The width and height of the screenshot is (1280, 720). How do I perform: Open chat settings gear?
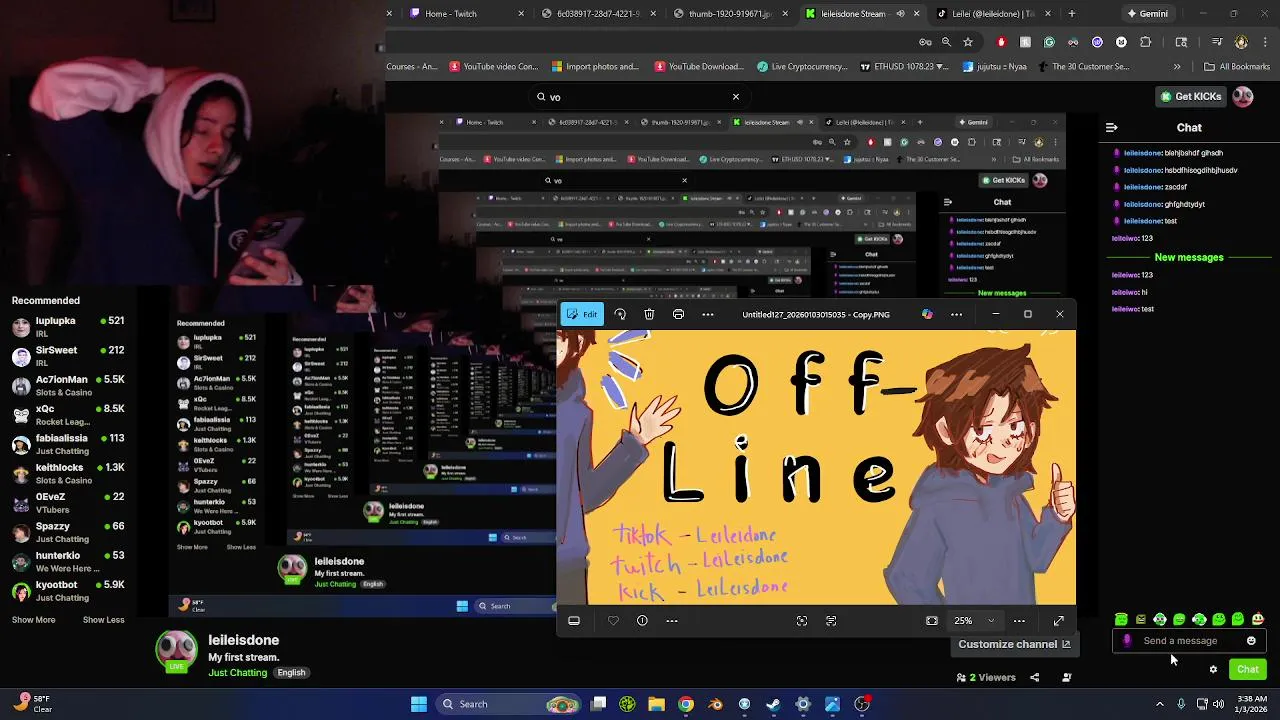(x=1213, y=669)
